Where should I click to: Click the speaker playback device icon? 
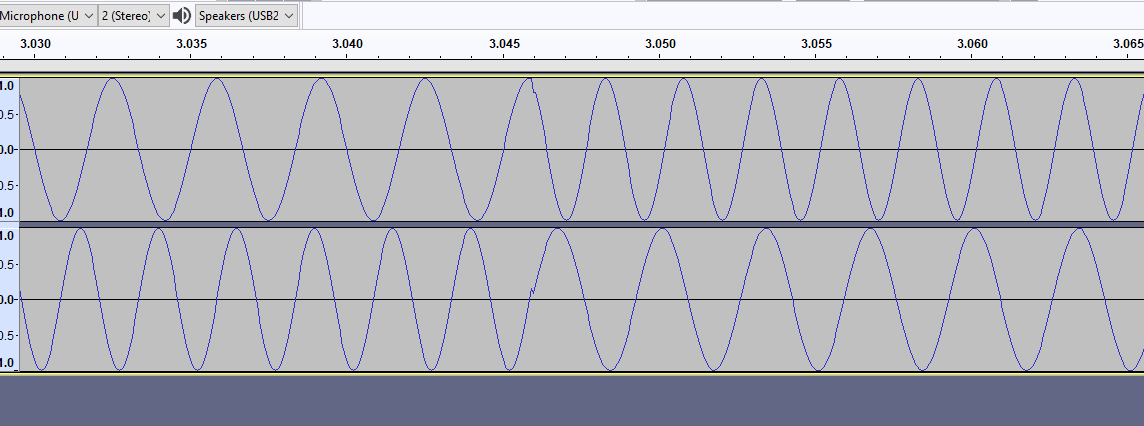[182, 15]
